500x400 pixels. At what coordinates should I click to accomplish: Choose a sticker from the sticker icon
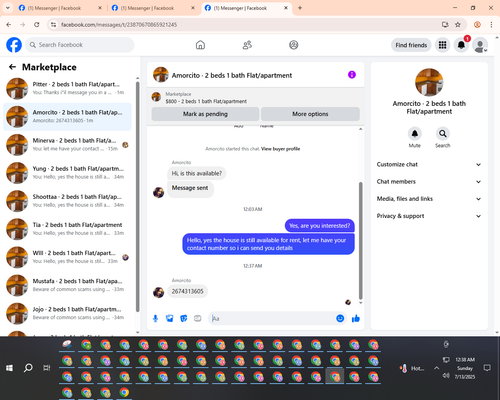pyautogui.click(x=184, y=319)
